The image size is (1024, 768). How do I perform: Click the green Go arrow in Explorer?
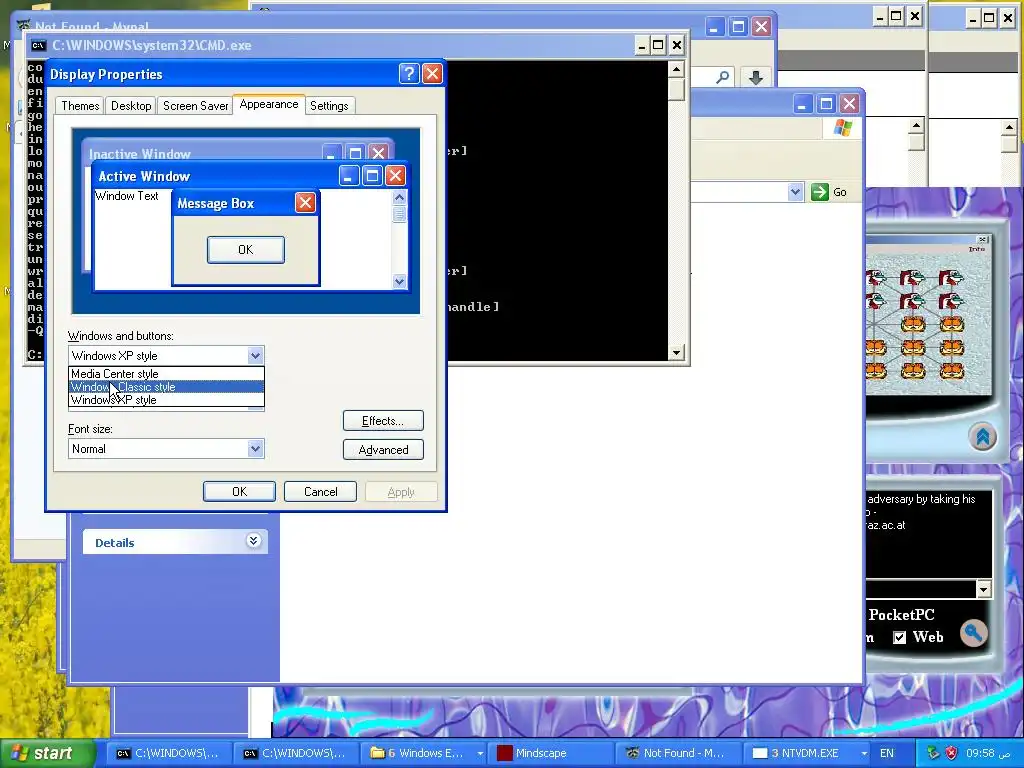[x=820, y=192]
